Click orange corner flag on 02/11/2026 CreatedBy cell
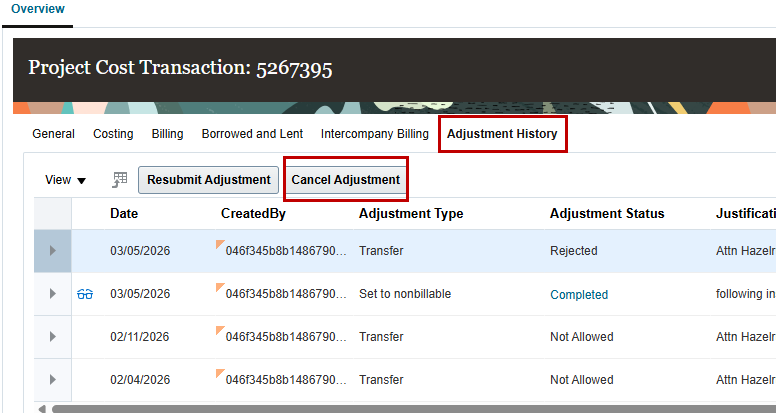 tap(220, 330)
